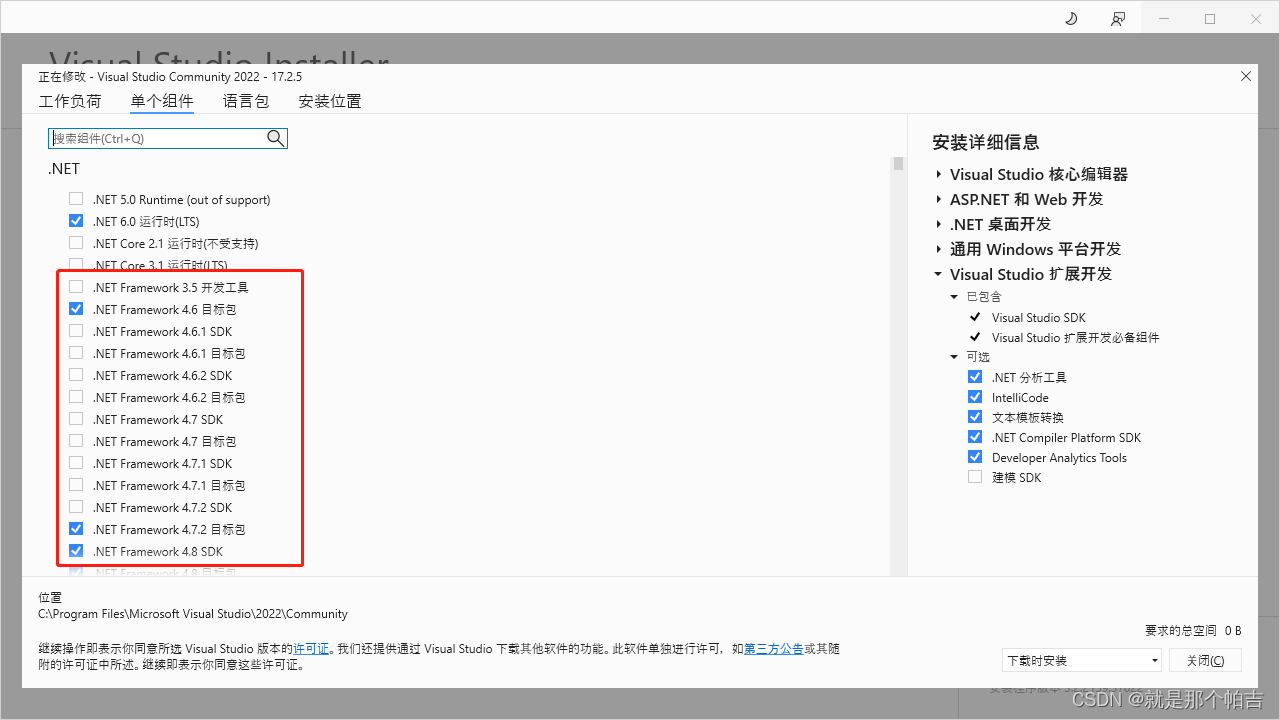Expand 通用 Windows 平台开发 details

point(938,249)
